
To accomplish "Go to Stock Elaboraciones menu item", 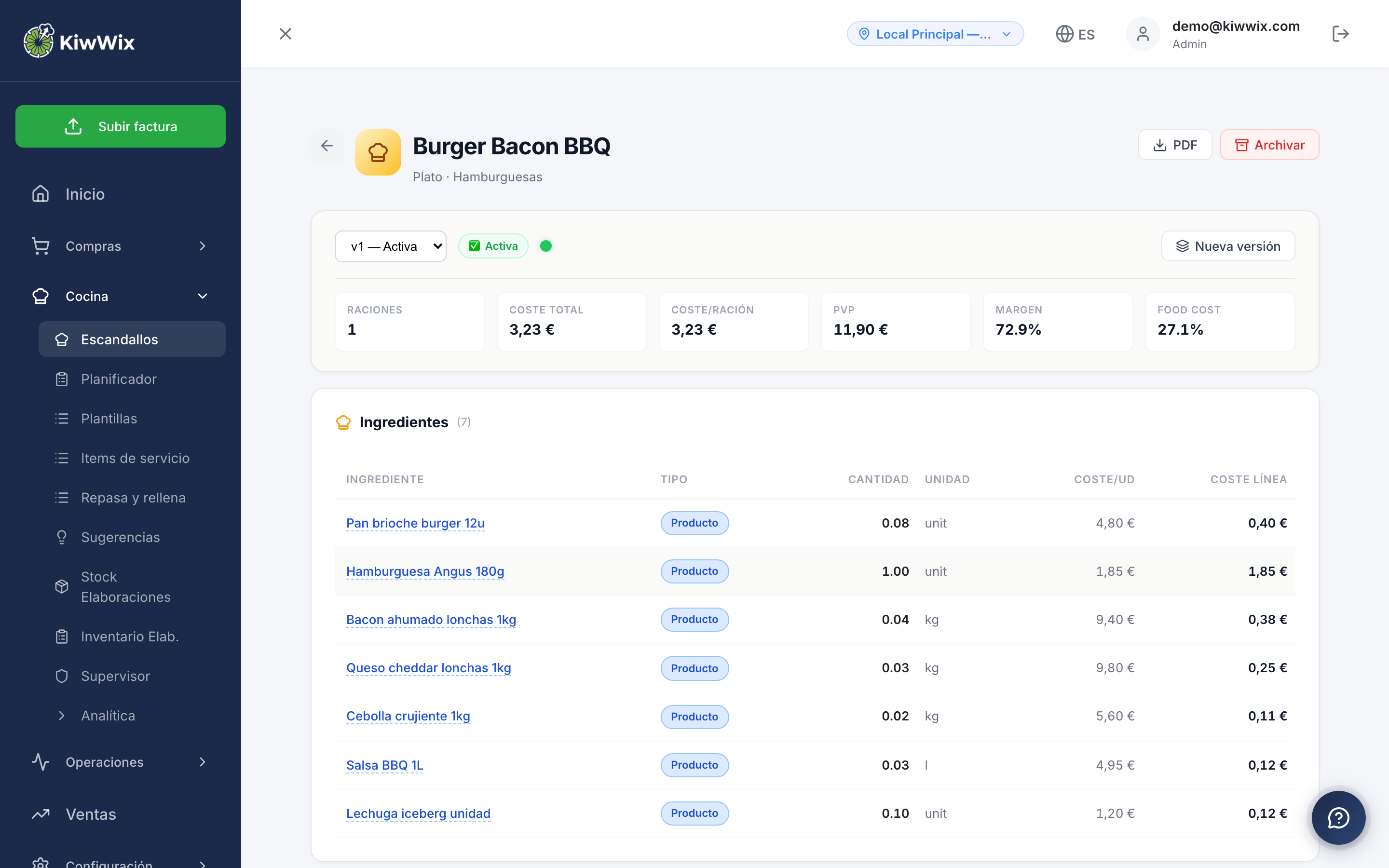I will tap(125, 587).
